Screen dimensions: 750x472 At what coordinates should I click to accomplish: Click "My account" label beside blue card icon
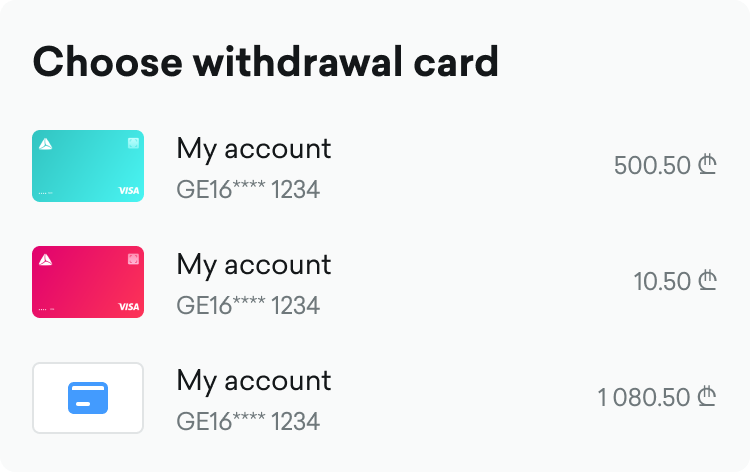click(253, 381)
